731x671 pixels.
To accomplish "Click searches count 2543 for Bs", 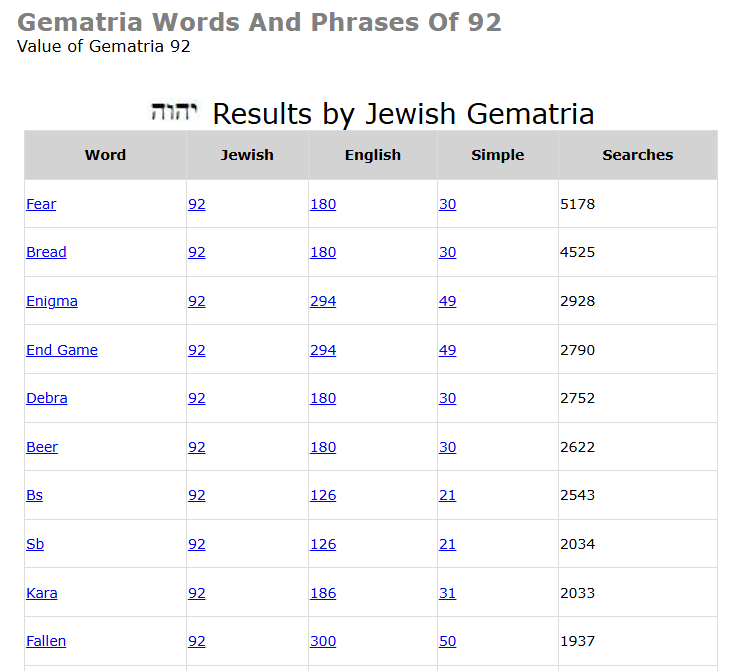I will [x=578, y=495].
